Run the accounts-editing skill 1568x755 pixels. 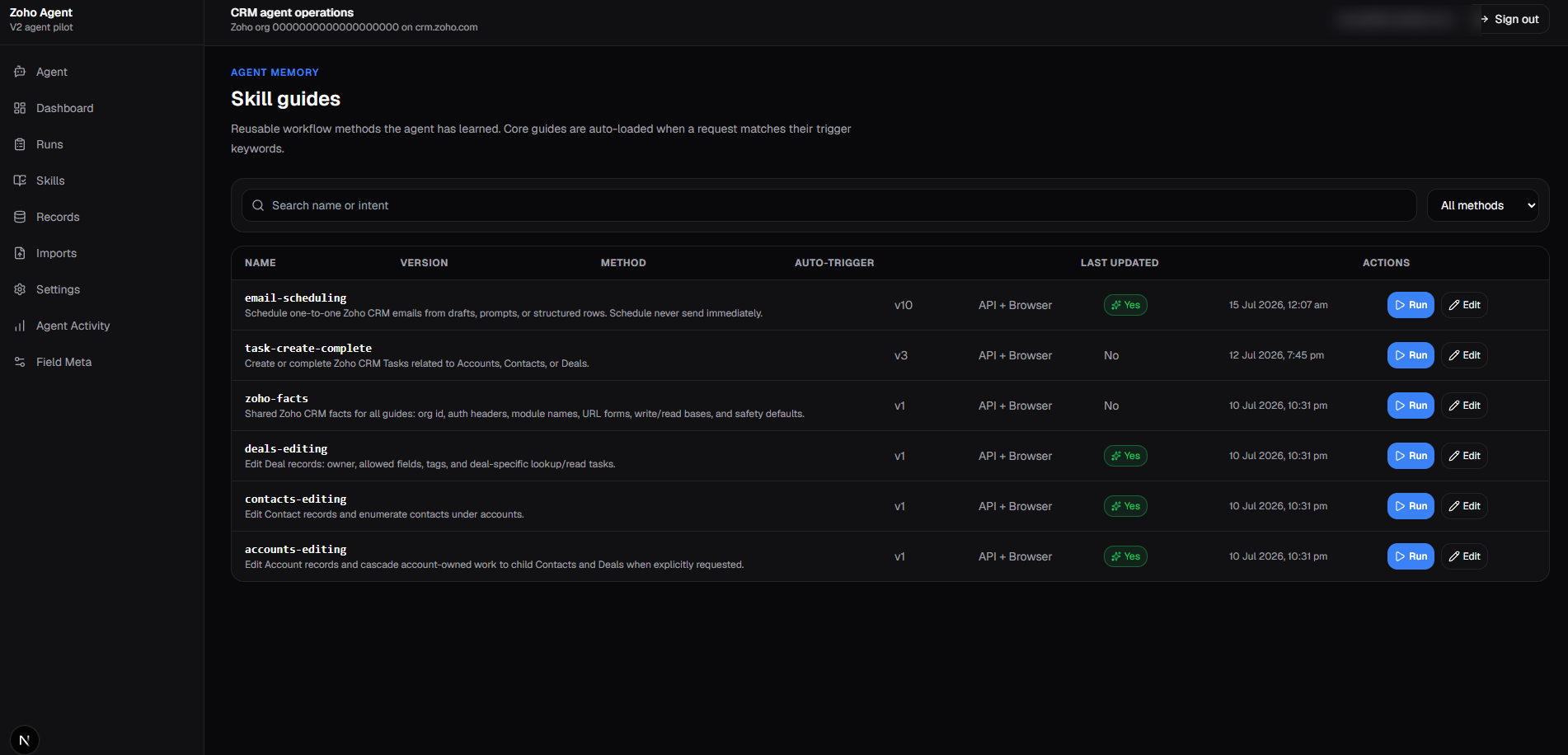[1411, 556]
